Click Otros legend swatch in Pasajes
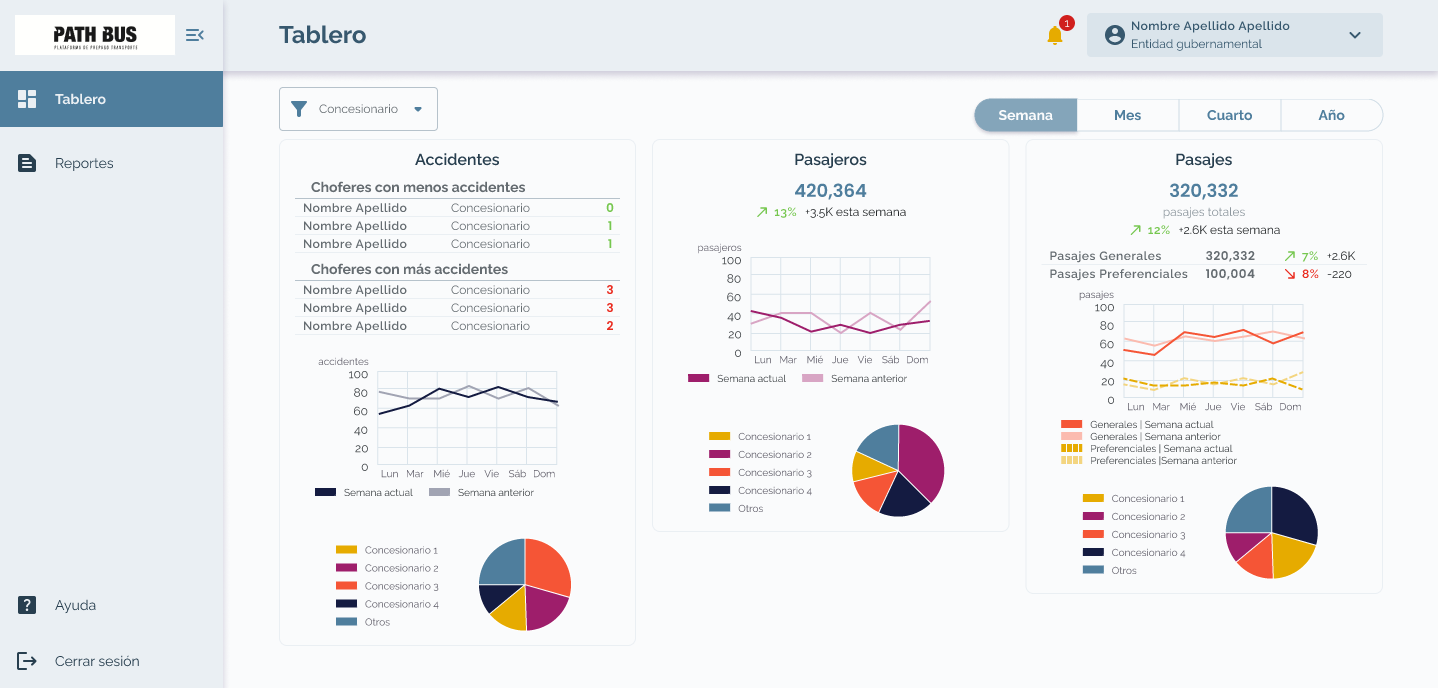Image resolution: width=1438 pixels, height=688 pixels. [x=1093, y=570]
